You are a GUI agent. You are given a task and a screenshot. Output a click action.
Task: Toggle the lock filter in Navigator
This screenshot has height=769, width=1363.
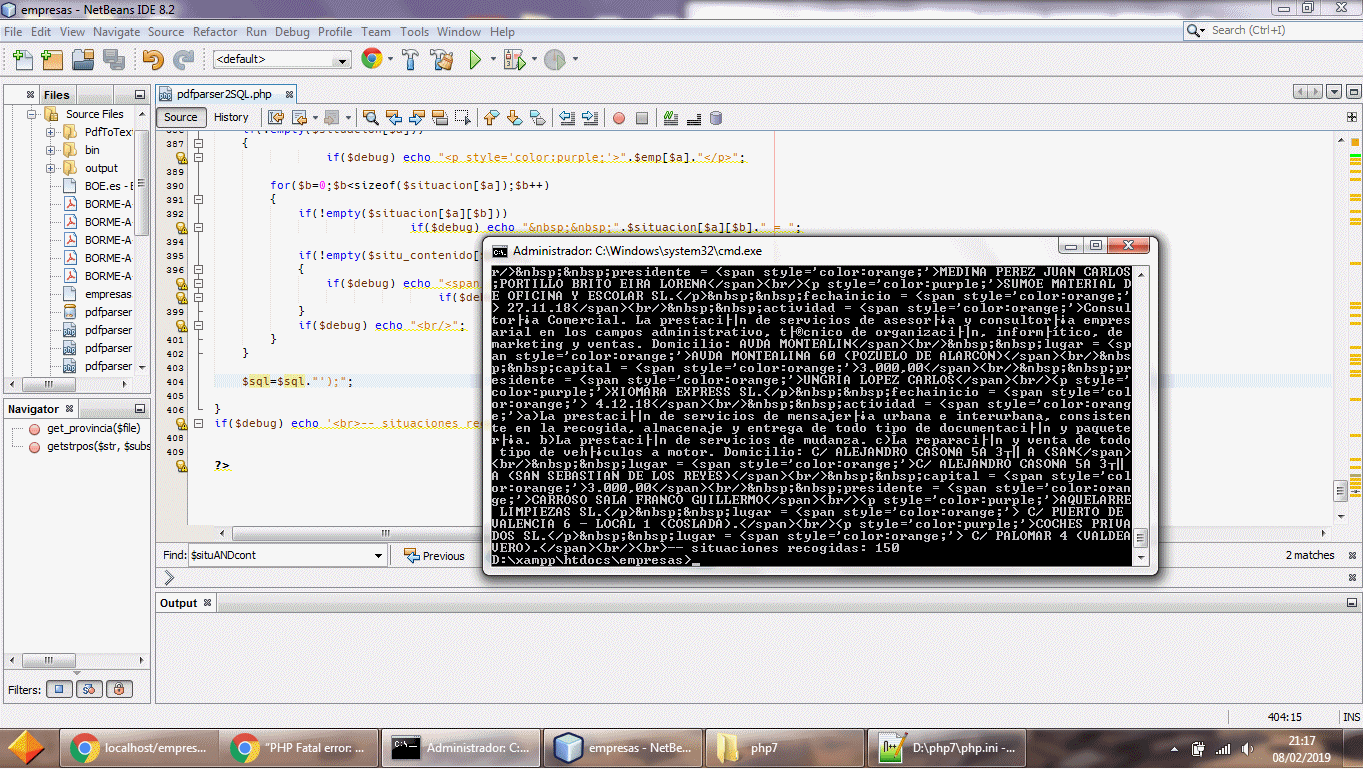point(119,689)
